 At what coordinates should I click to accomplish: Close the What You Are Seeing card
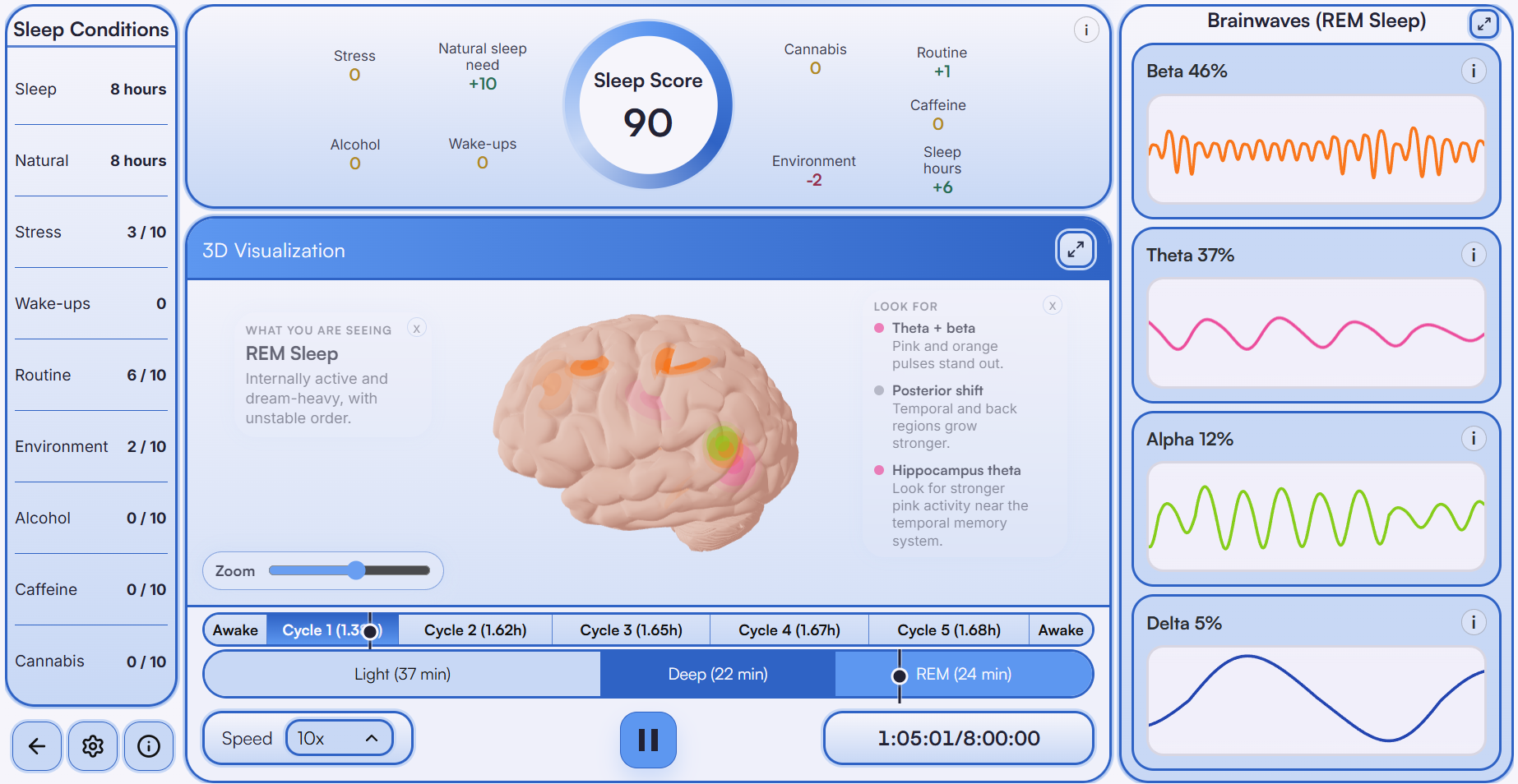(x=417, y=329)
